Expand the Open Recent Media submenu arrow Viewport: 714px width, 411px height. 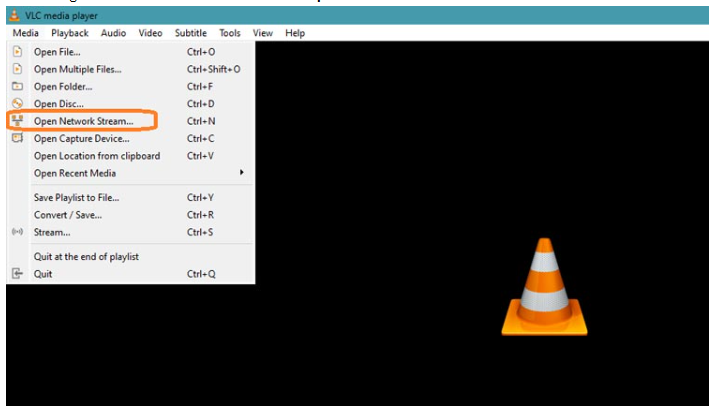coord(241,173)
